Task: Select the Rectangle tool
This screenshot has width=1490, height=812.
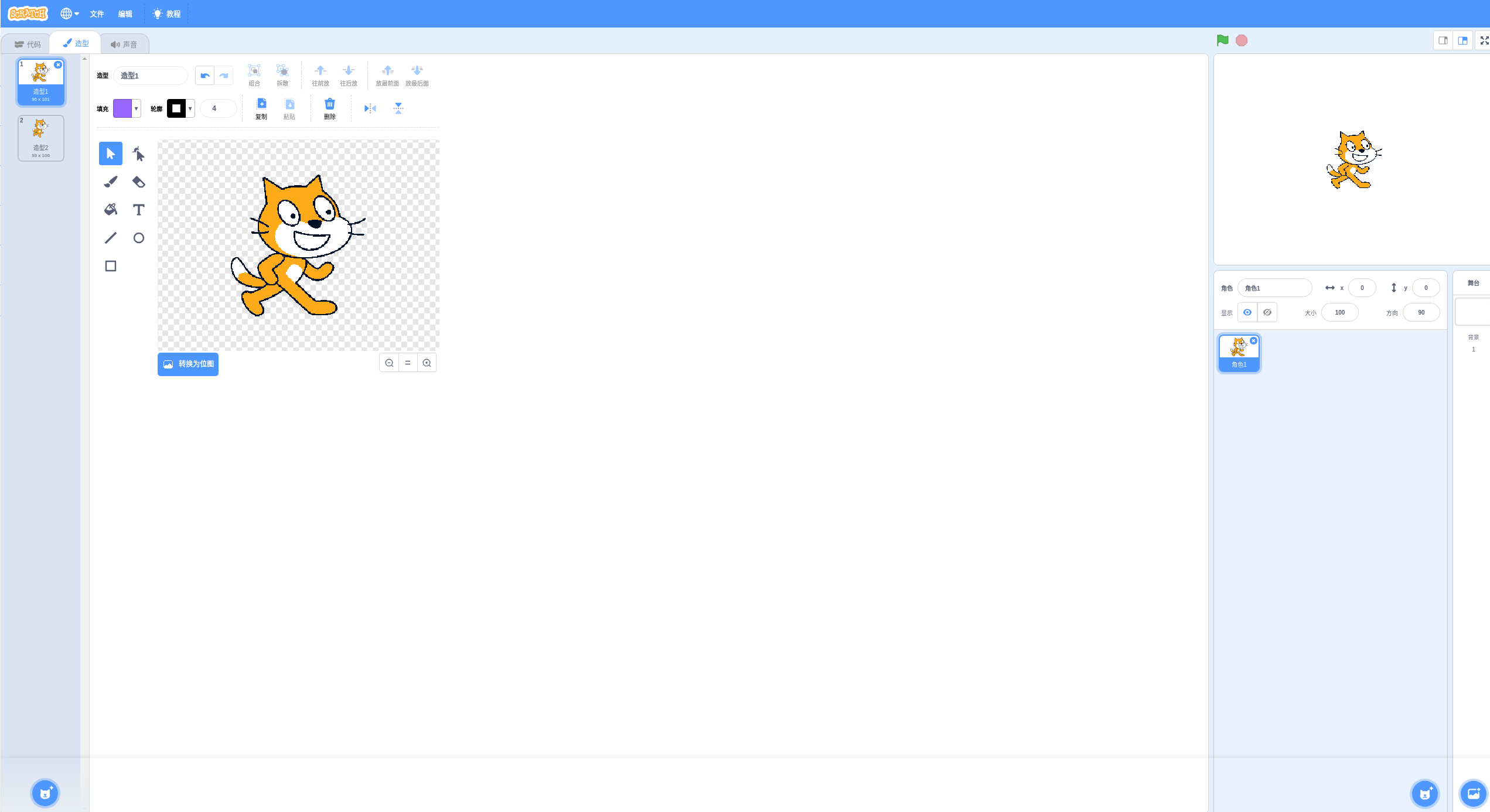Action: tap(110, 266)
